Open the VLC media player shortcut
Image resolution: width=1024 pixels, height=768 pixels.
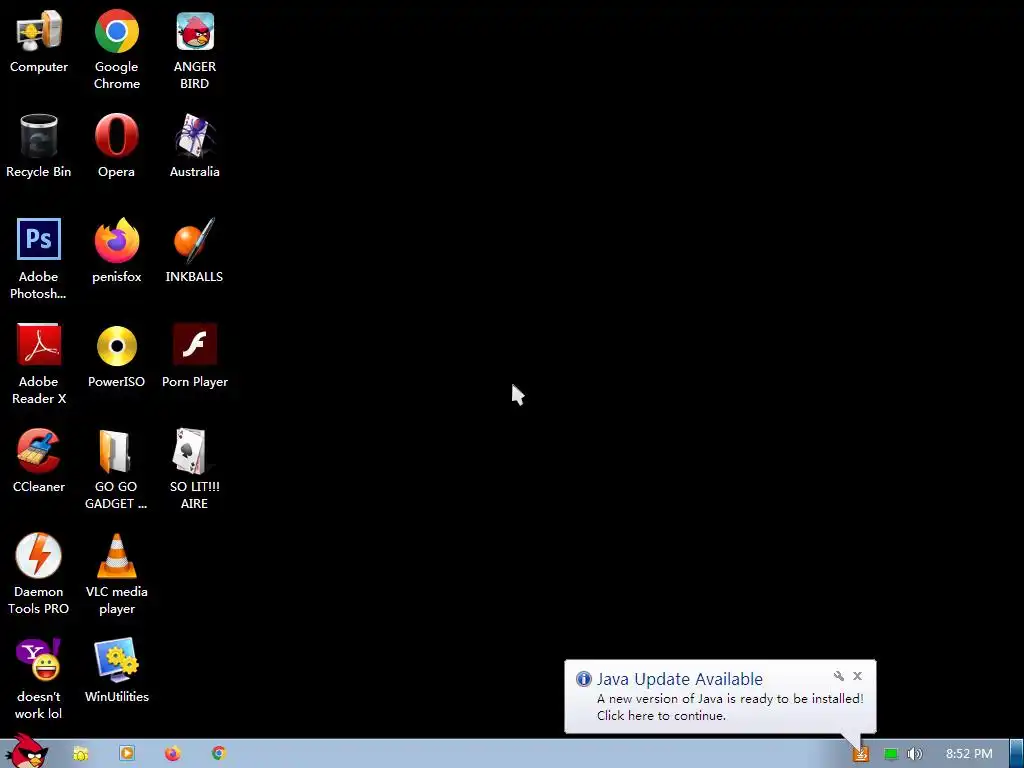pos(116,574)
